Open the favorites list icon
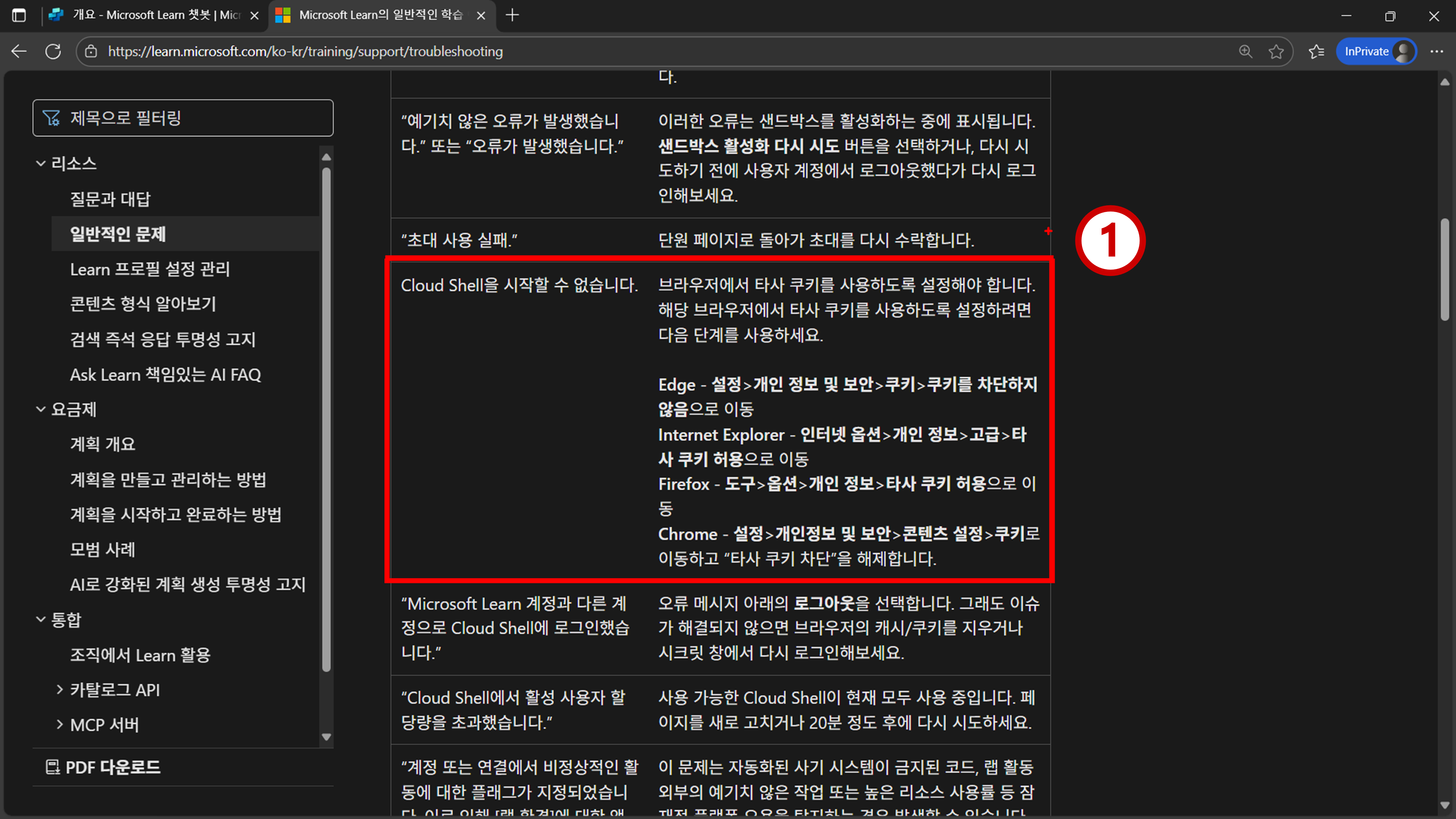1456x819 pixels. 1316,51
